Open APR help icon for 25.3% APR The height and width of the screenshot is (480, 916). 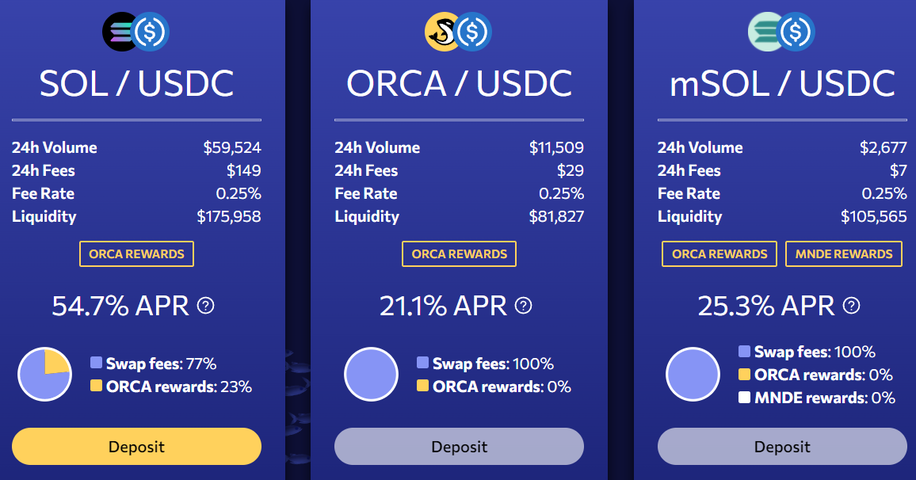tap(851, 305)
